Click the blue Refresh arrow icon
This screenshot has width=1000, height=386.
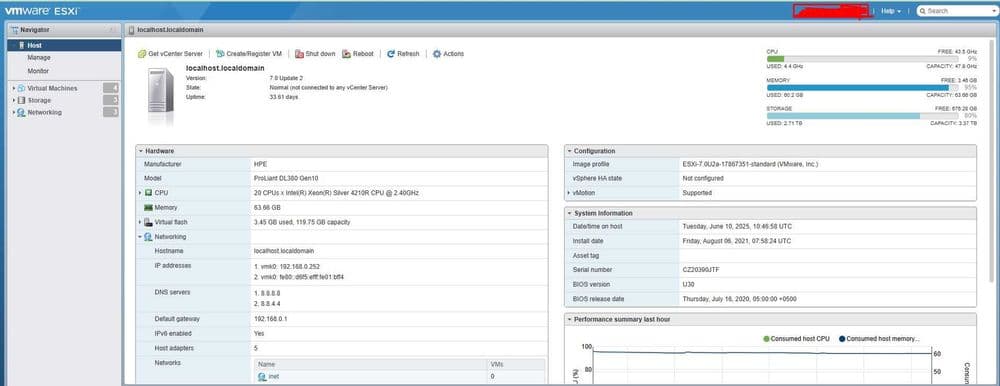pos(391,54)
